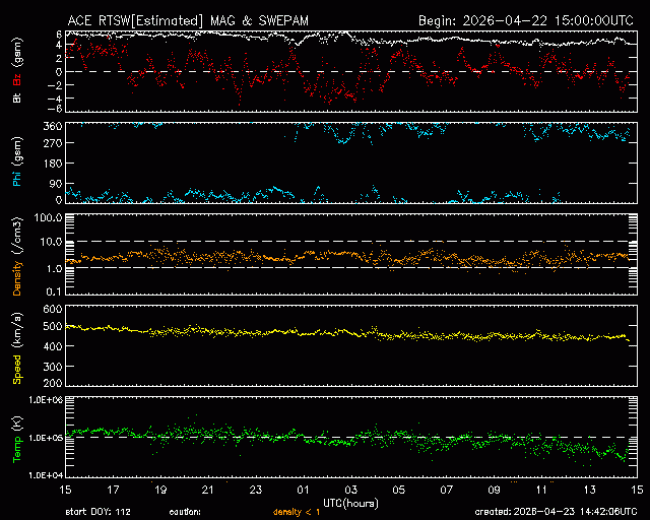Click the '270' tick on Phi axis
Viewport: 650px width, 520px height.
point(53,143)
